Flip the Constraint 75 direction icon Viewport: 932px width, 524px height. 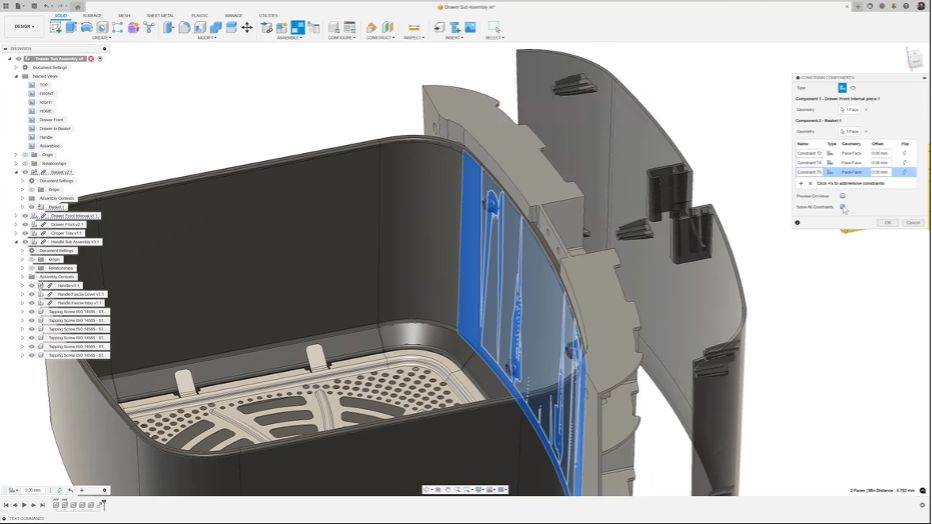click(905, 172)
